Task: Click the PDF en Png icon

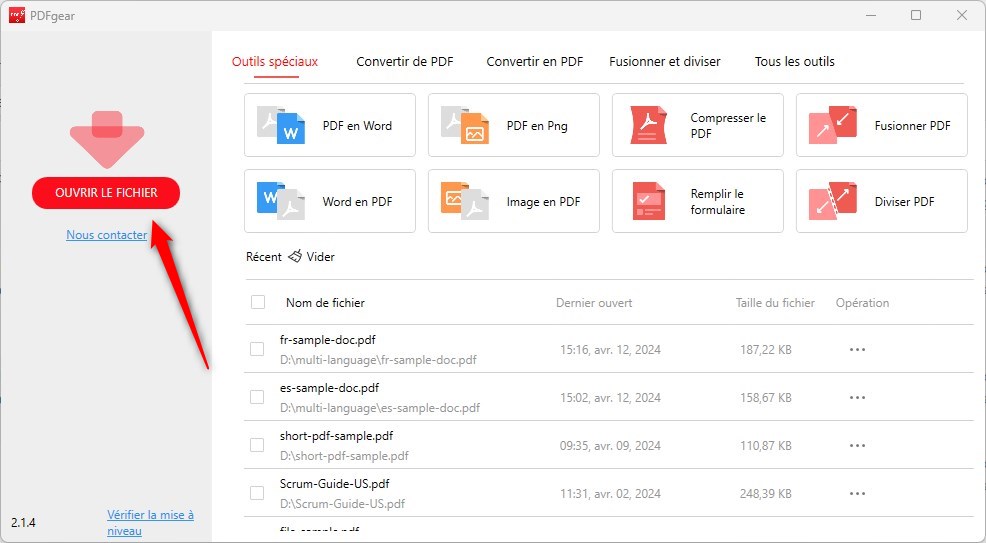Action: (x=465, y=125)
